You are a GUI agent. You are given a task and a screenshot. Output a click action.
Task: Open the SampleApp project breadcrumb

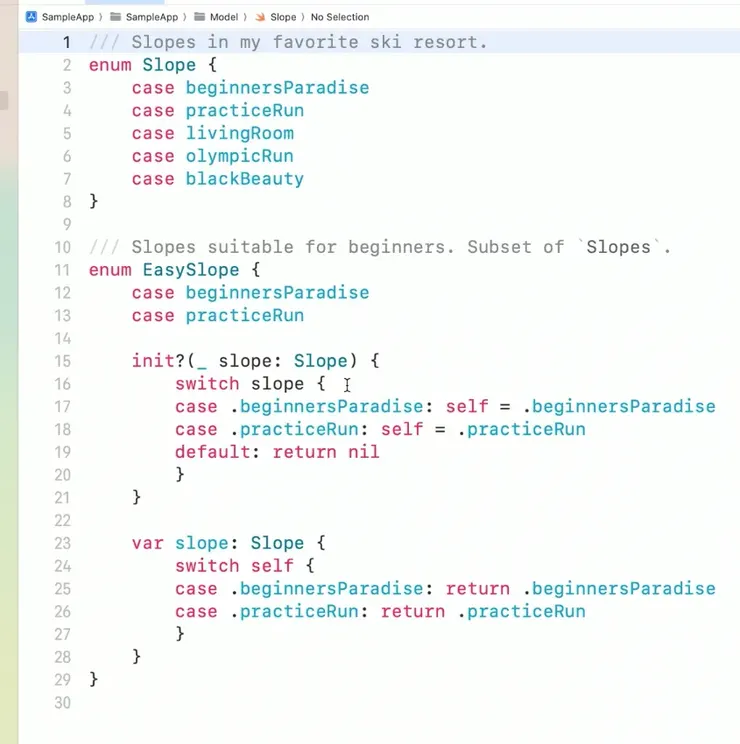[68, 17]
